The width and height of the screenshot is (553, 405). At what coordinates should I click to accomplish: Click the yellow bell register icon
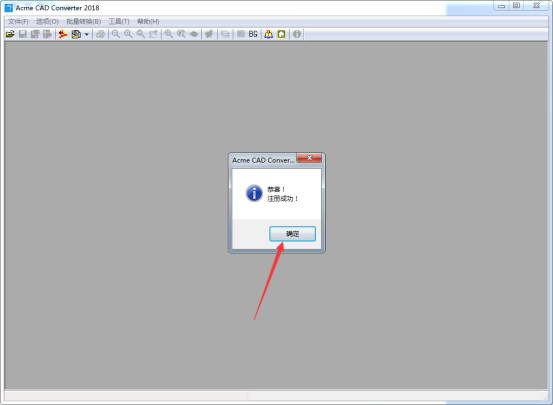click(269, 34)
